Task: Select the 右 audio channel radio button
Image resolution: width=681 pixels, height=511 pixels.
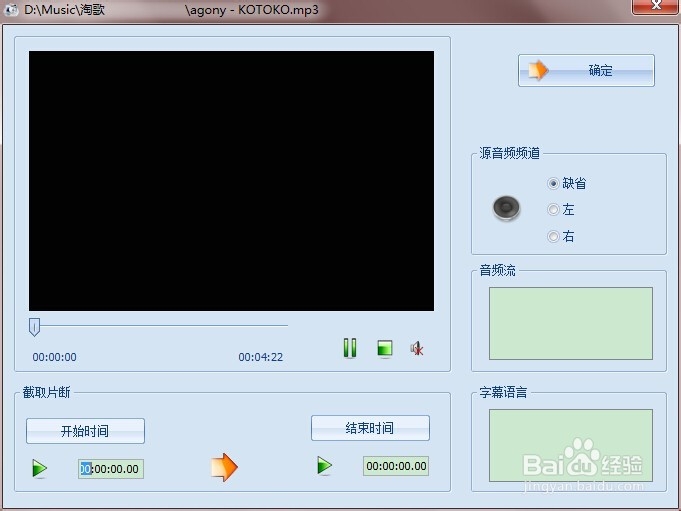Action: click(x=553, y=236)
